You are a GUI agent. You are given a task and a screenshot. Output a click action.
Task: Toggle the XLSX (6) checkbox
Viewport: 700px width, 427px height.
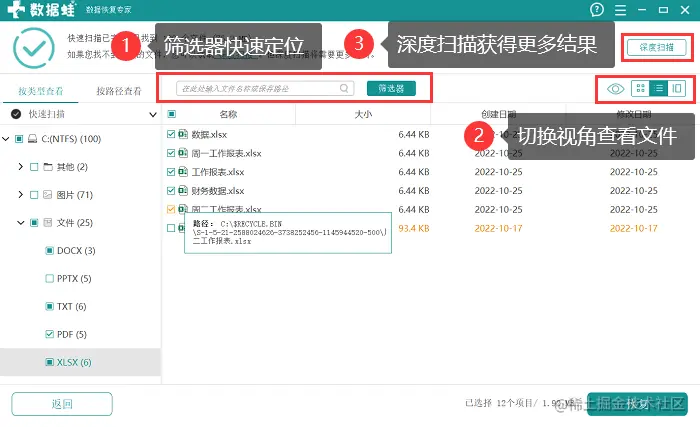click(50, 362)
